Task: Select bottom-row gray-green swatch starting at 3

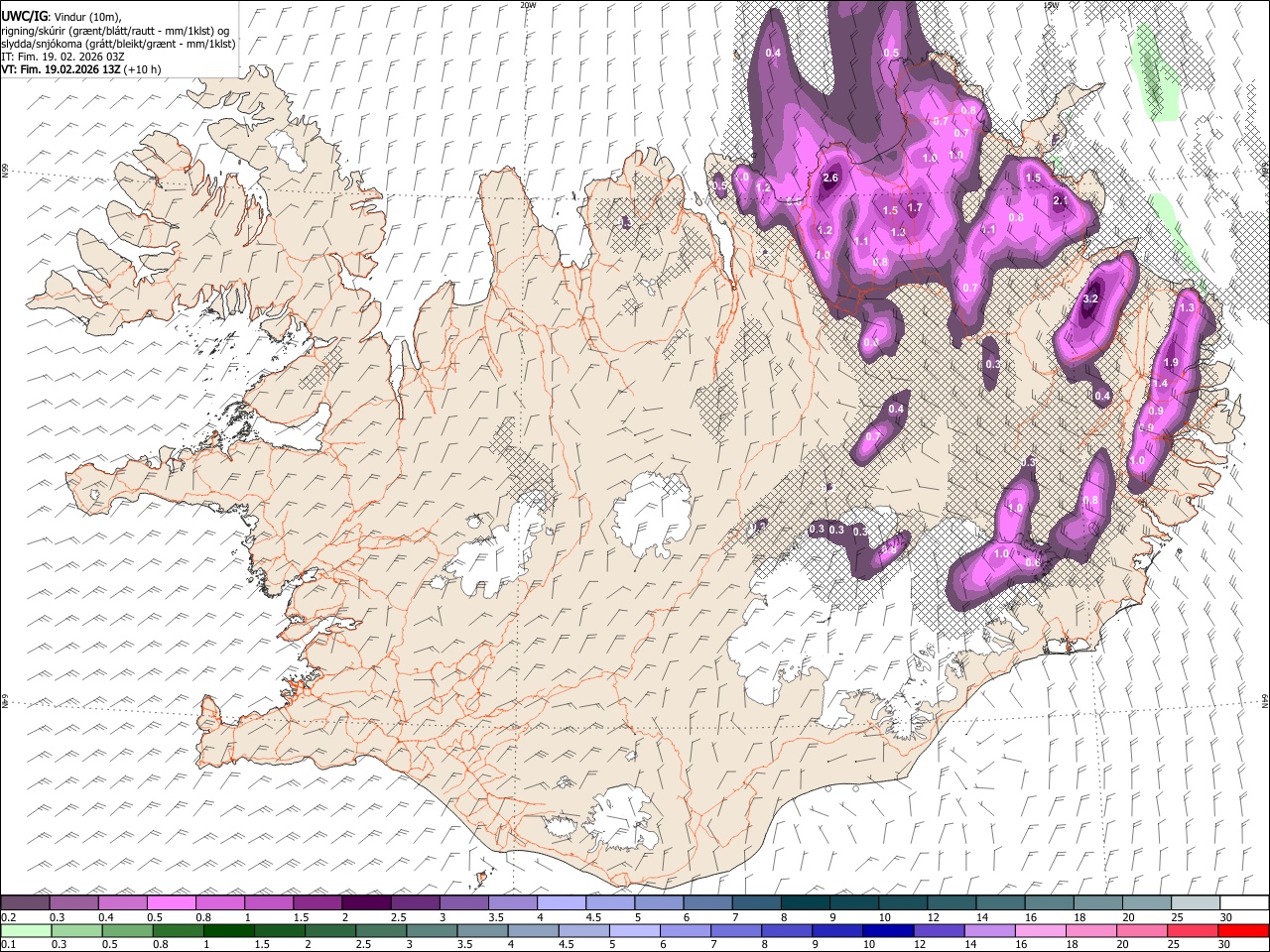Action: click(432, 930)
